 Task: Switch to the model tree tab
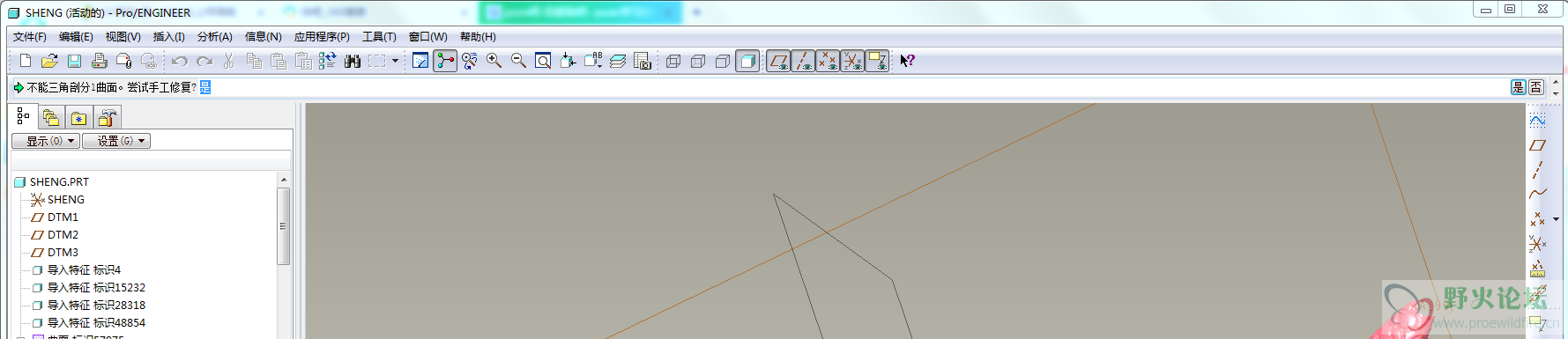coord(23,117)
